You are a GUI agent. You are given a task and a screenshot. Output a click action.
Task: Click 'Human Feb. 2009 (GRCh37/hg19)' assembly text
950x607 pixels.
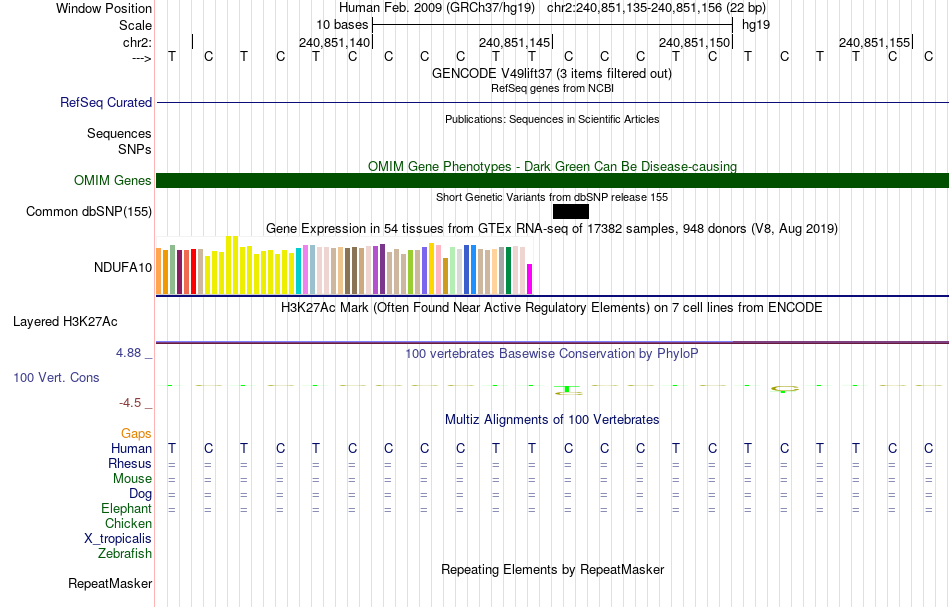(437, 8)
